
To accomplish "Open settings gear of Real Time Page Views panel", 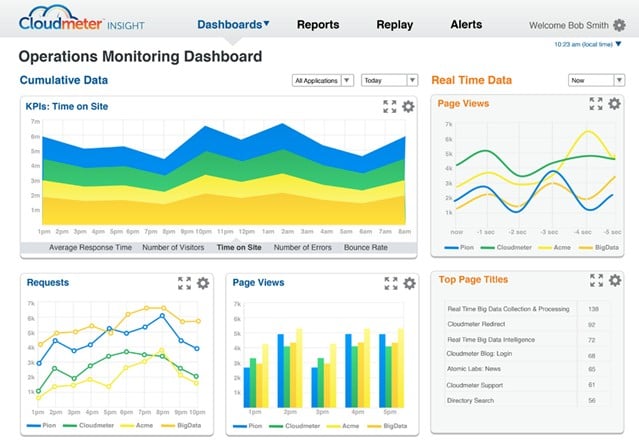I will click(x=615, y=104).
